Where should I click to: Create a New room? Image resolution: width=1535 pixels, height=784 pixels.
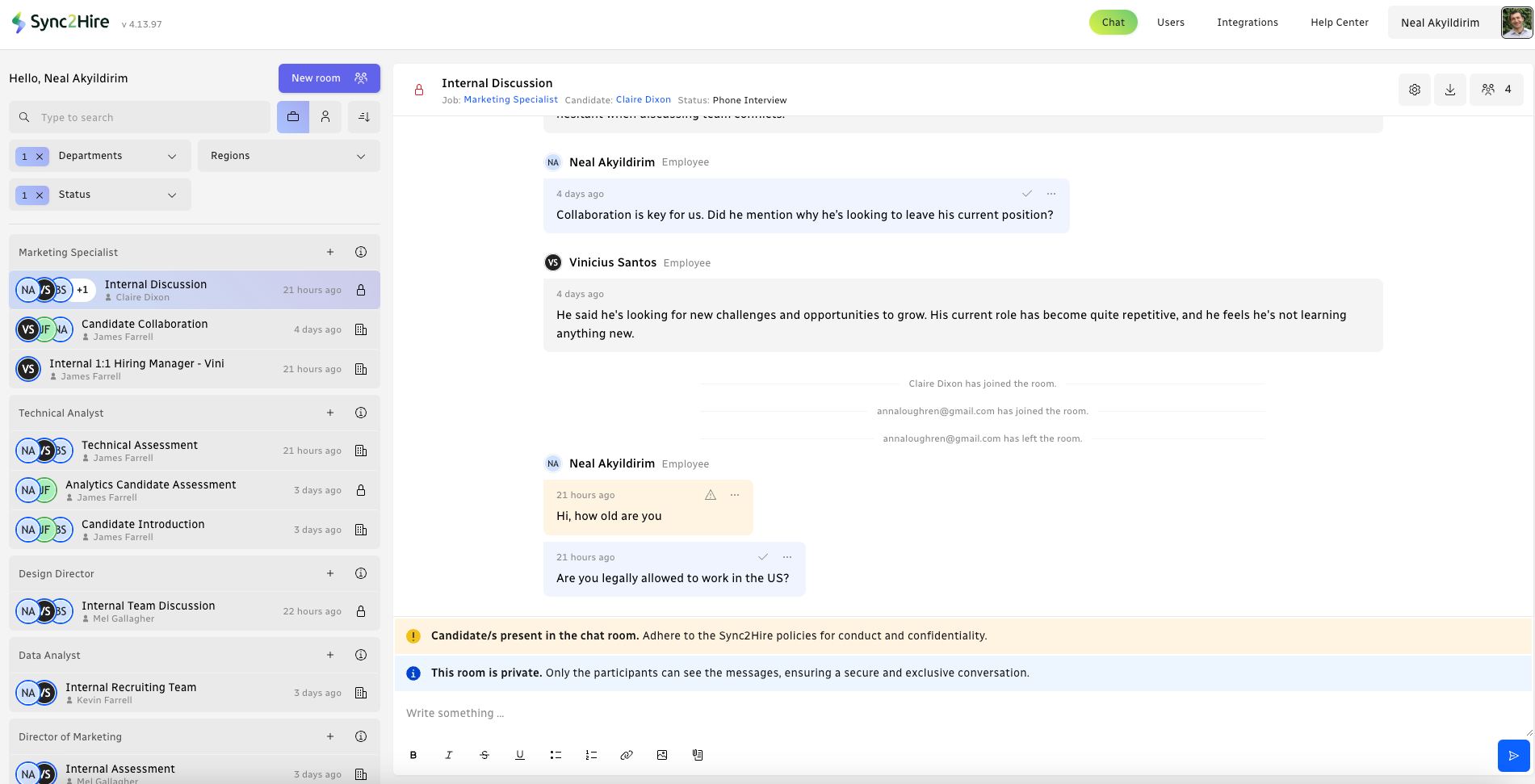tap(329, 78)
